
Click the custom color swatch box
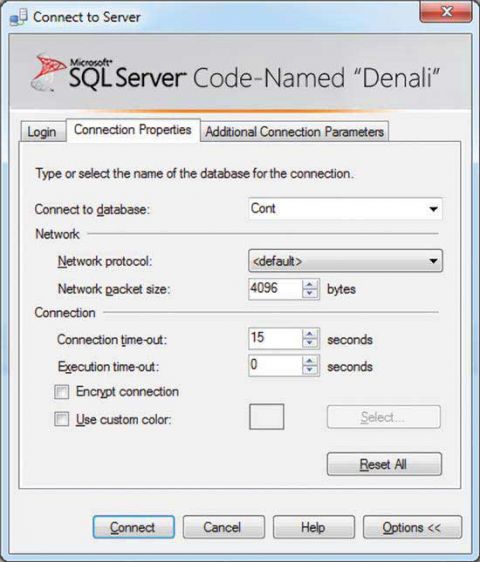click(267, 417)
